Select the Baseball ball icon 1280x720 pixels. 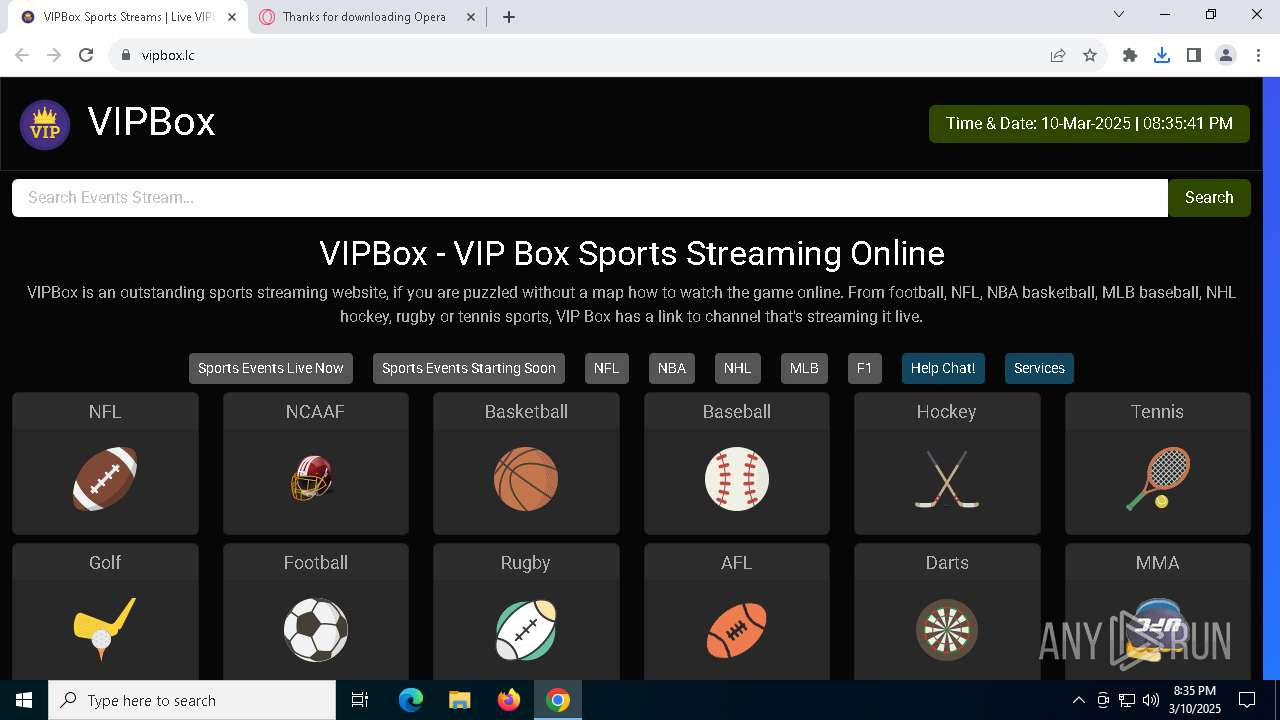tap(737, 479)
